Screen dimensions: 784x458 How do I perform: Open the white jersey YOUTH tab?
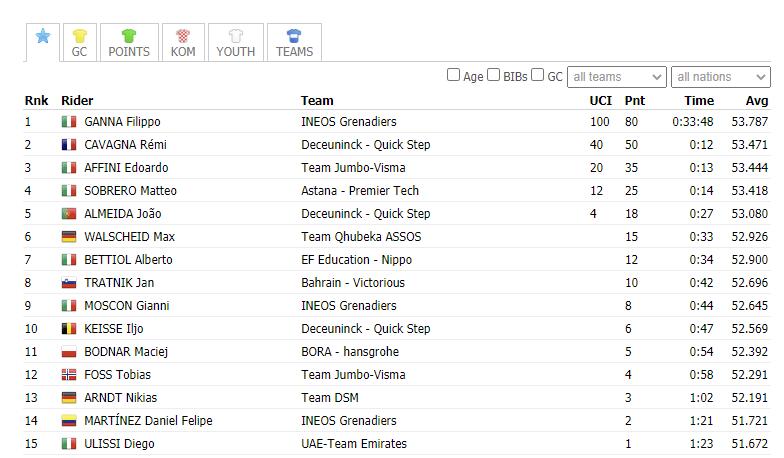pos(236,42)
